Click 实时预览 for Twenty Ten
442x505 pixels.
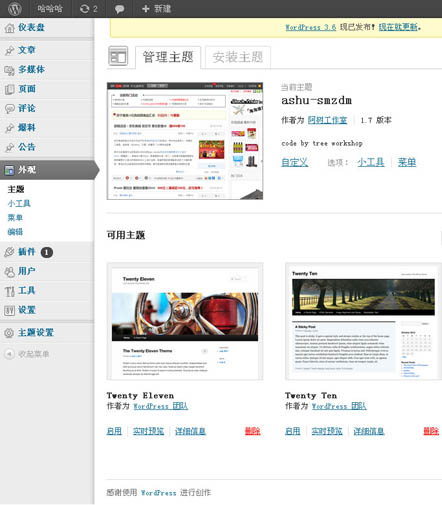coord(327,431)
